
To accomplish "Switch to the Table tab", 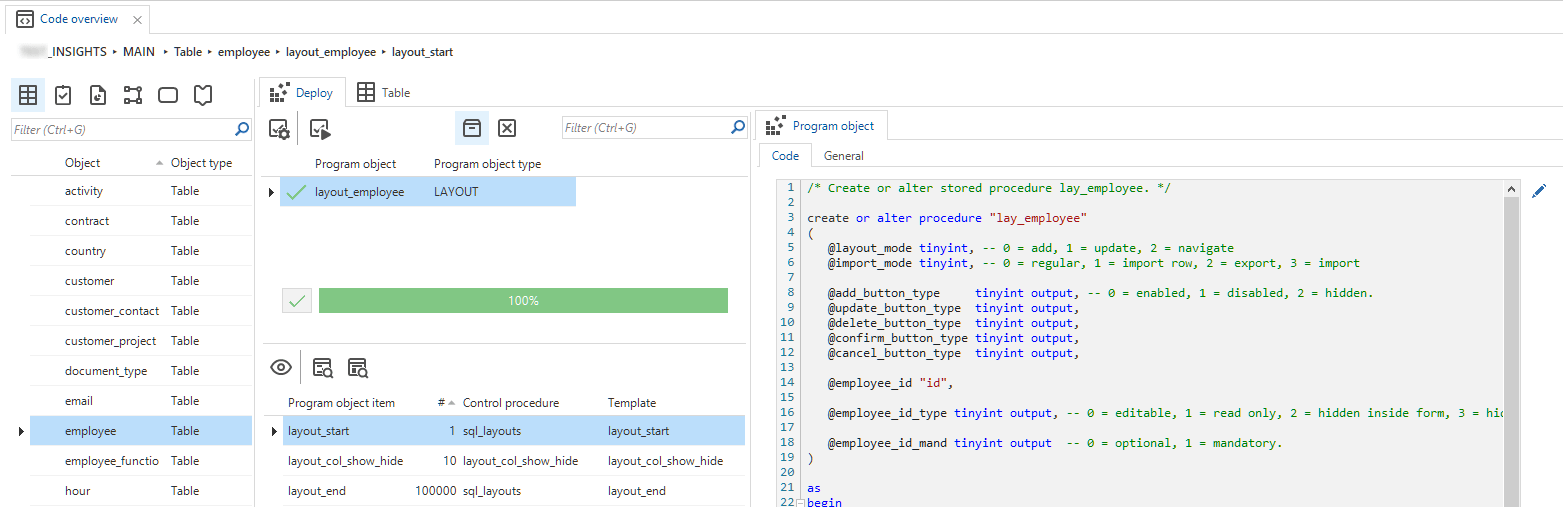I will click(384, 93).
